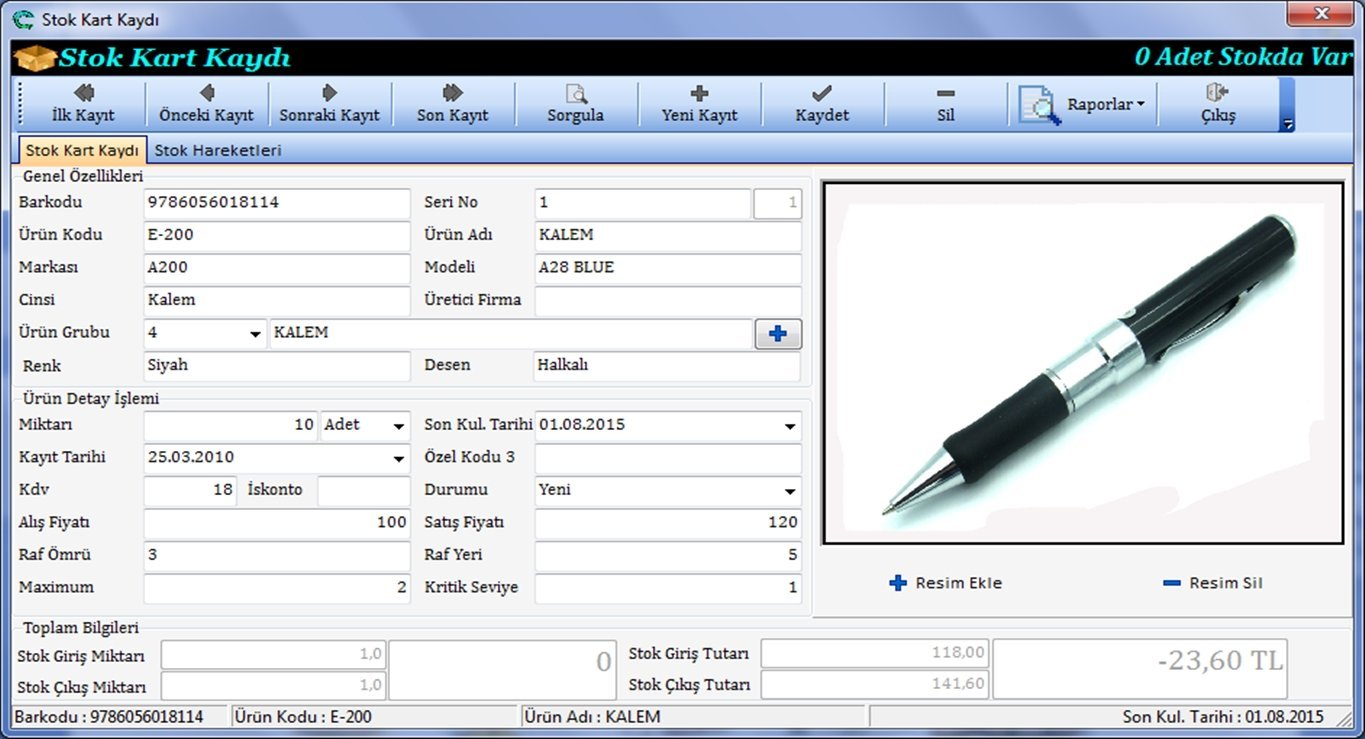Open the Durumu status dropdown
Screen dimensions: 1365x739
[x=790, y=491]
